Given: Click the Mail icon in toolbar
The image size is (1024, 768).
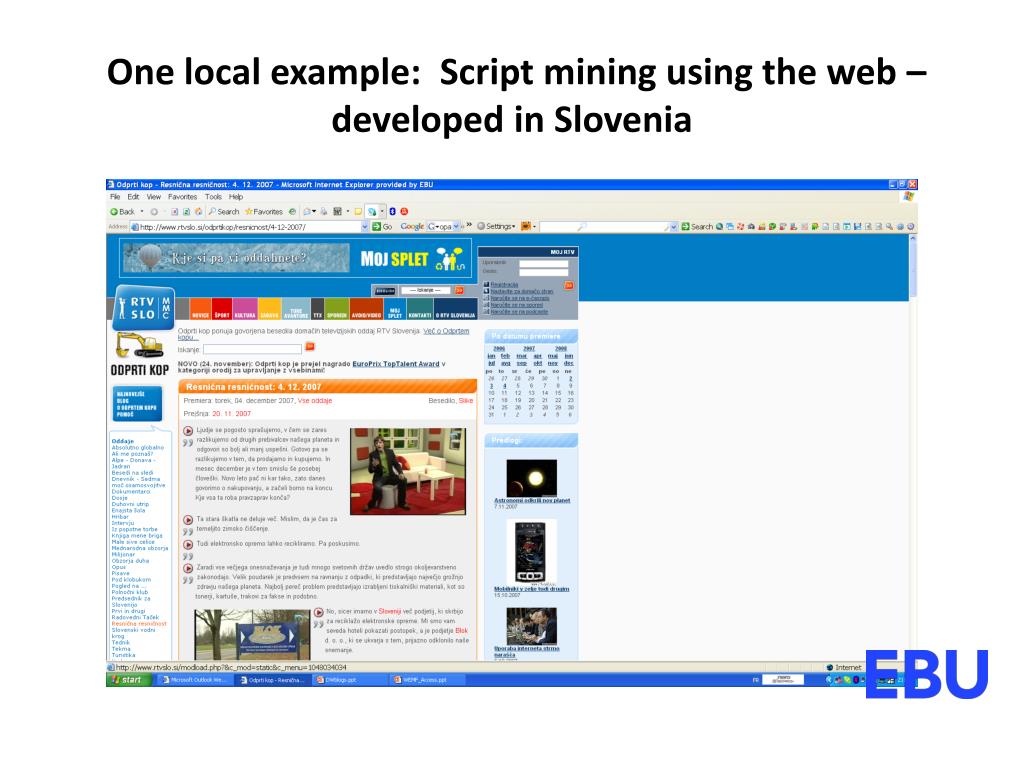Looking at the screenshot, I should (308, 212).
